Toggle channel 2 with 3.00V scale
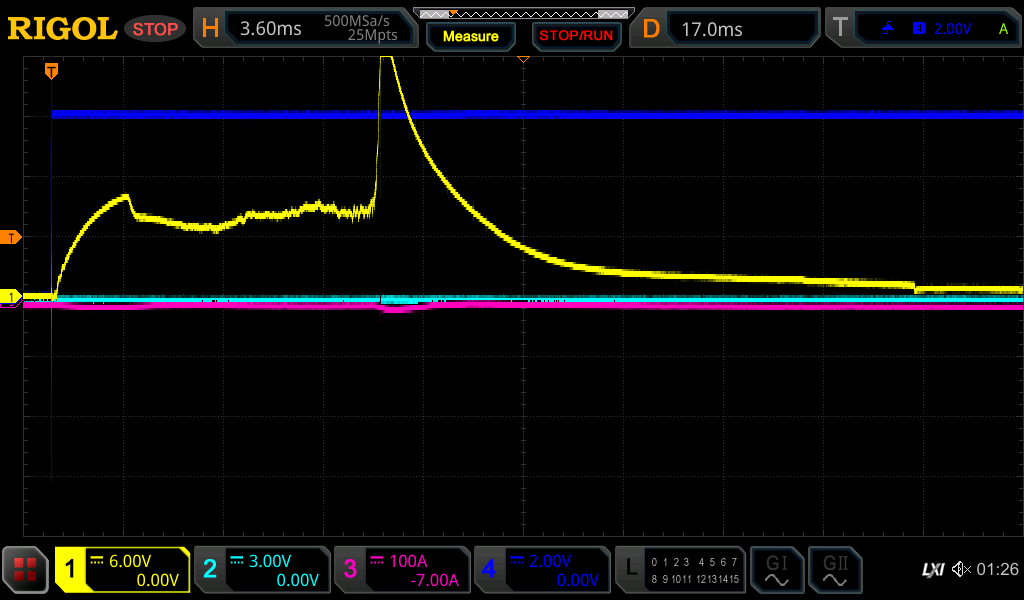Screen dimensions: 1024x600 [x=262, y=570]
